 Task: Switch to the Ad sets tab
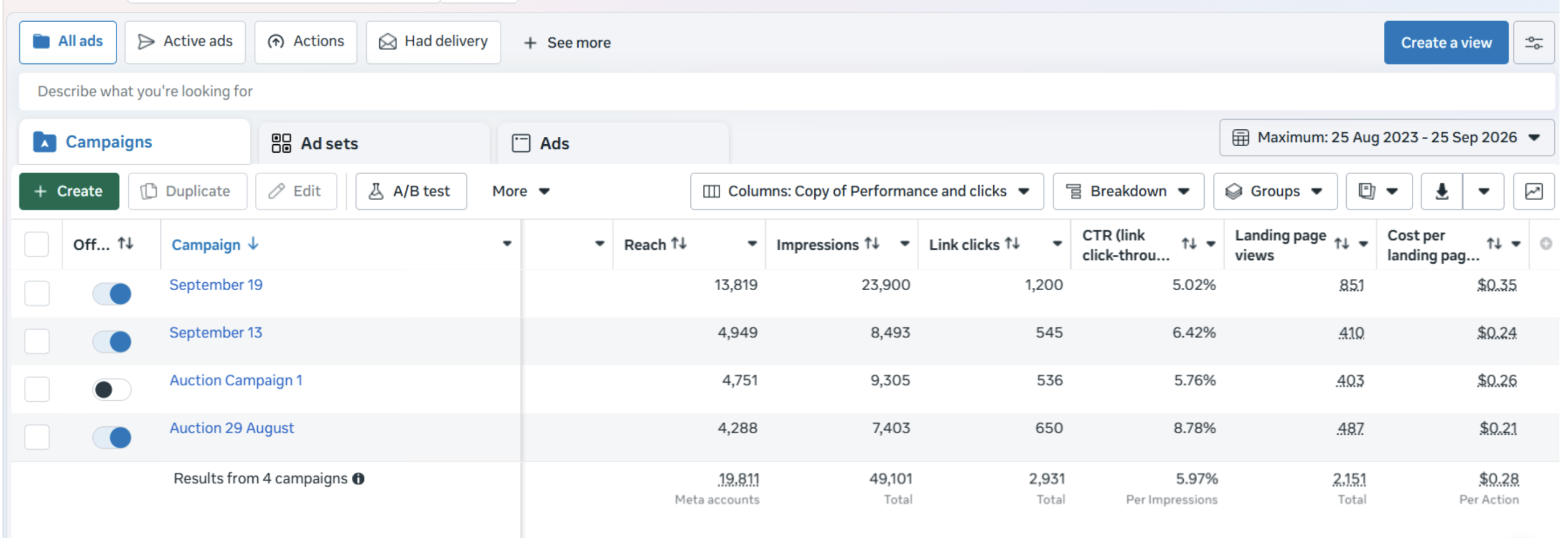pos(373,144)
